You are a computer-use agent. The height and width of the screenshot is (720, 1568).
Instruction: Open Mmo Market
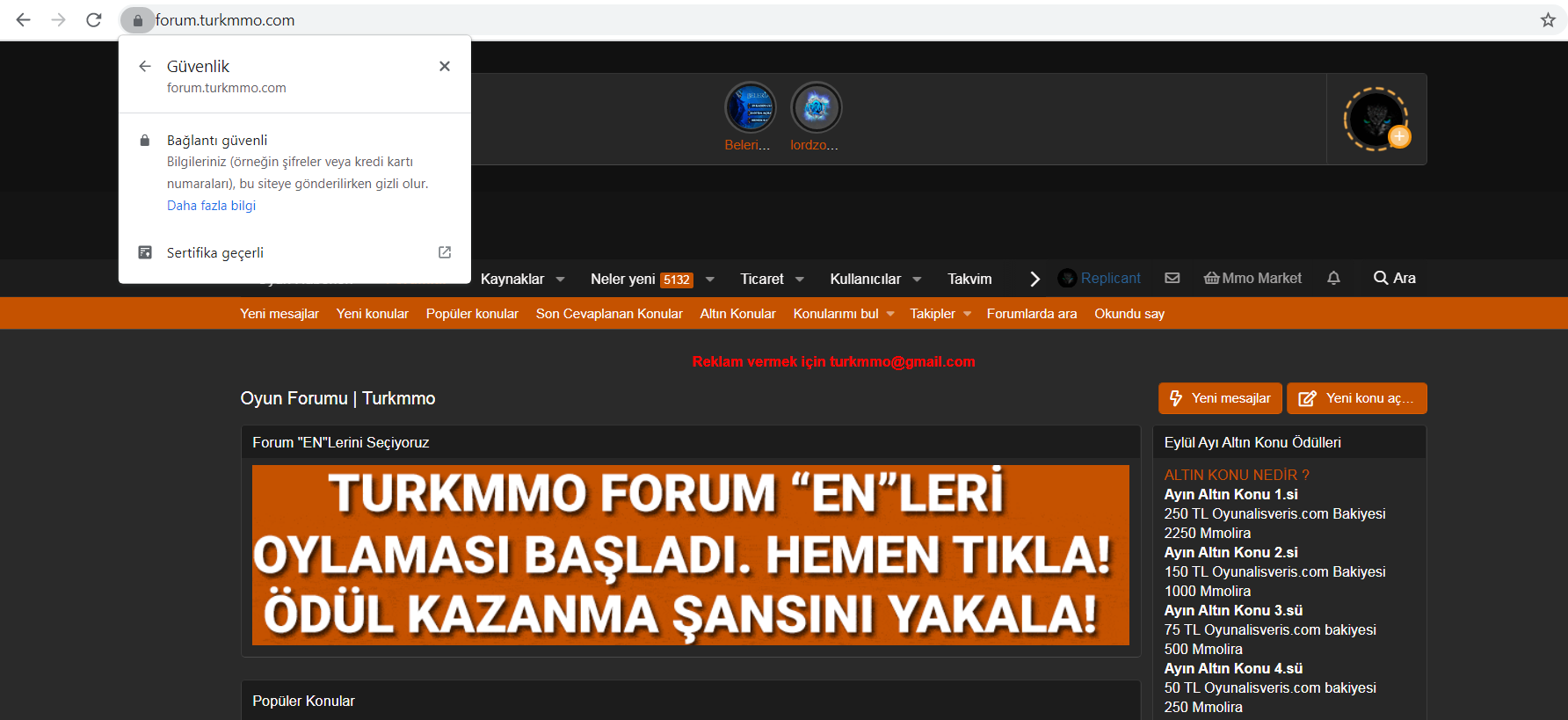click(1252, 278)
